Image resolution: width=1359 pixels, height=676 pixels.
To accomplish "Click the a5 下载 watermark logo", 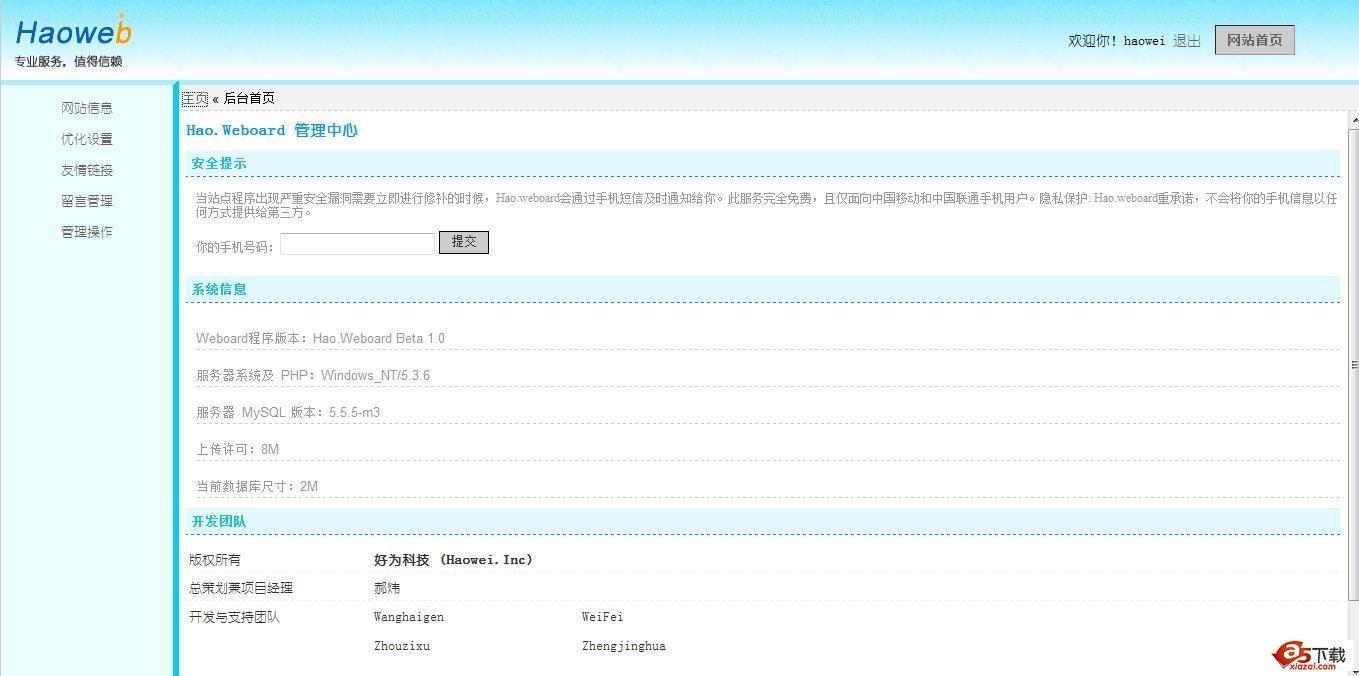I will pos(1309,655).
